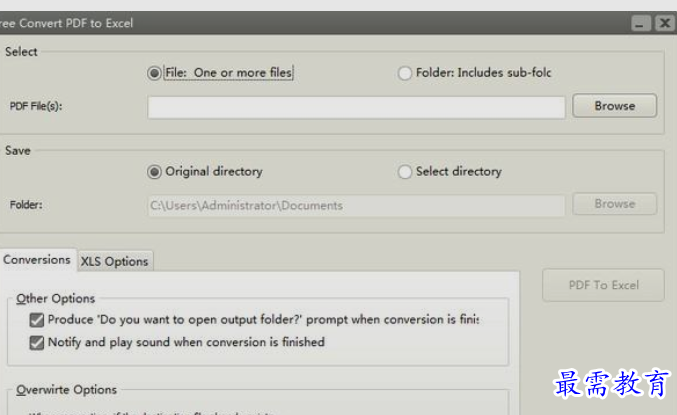This screenshot has width=677, height=415.
Task: Open the Conversions tab
Action: coord(37,260)
